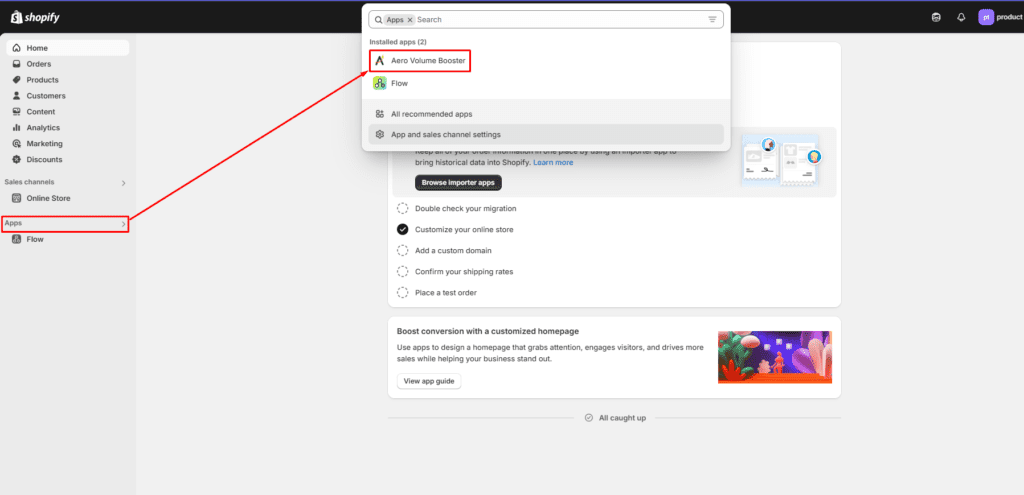Mark Add a custom domain step
1024x495 pixels.
[x=403, y=251]
